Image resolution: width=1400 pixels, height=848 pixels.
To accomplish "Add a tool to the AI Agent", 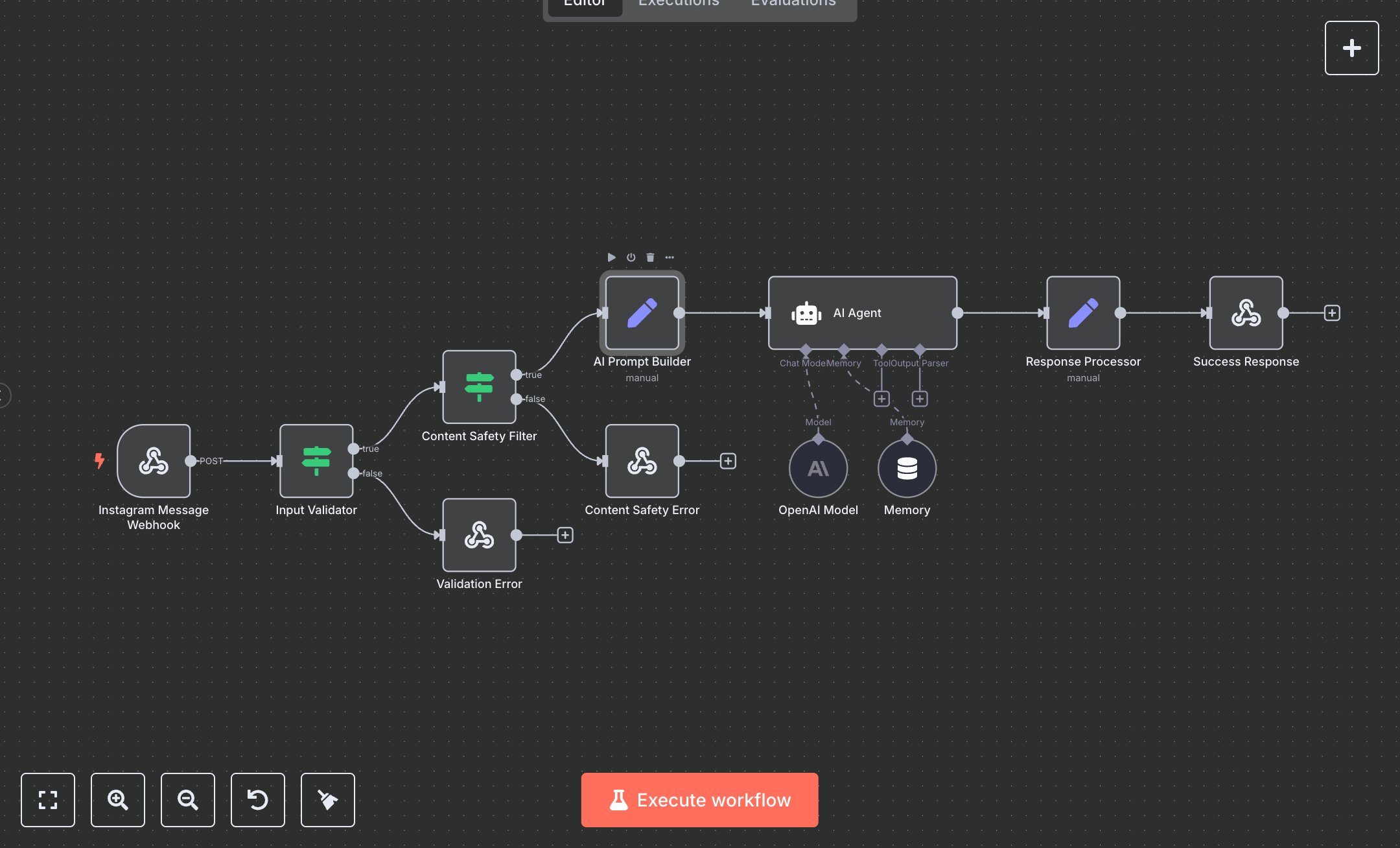I will (881, 398).
